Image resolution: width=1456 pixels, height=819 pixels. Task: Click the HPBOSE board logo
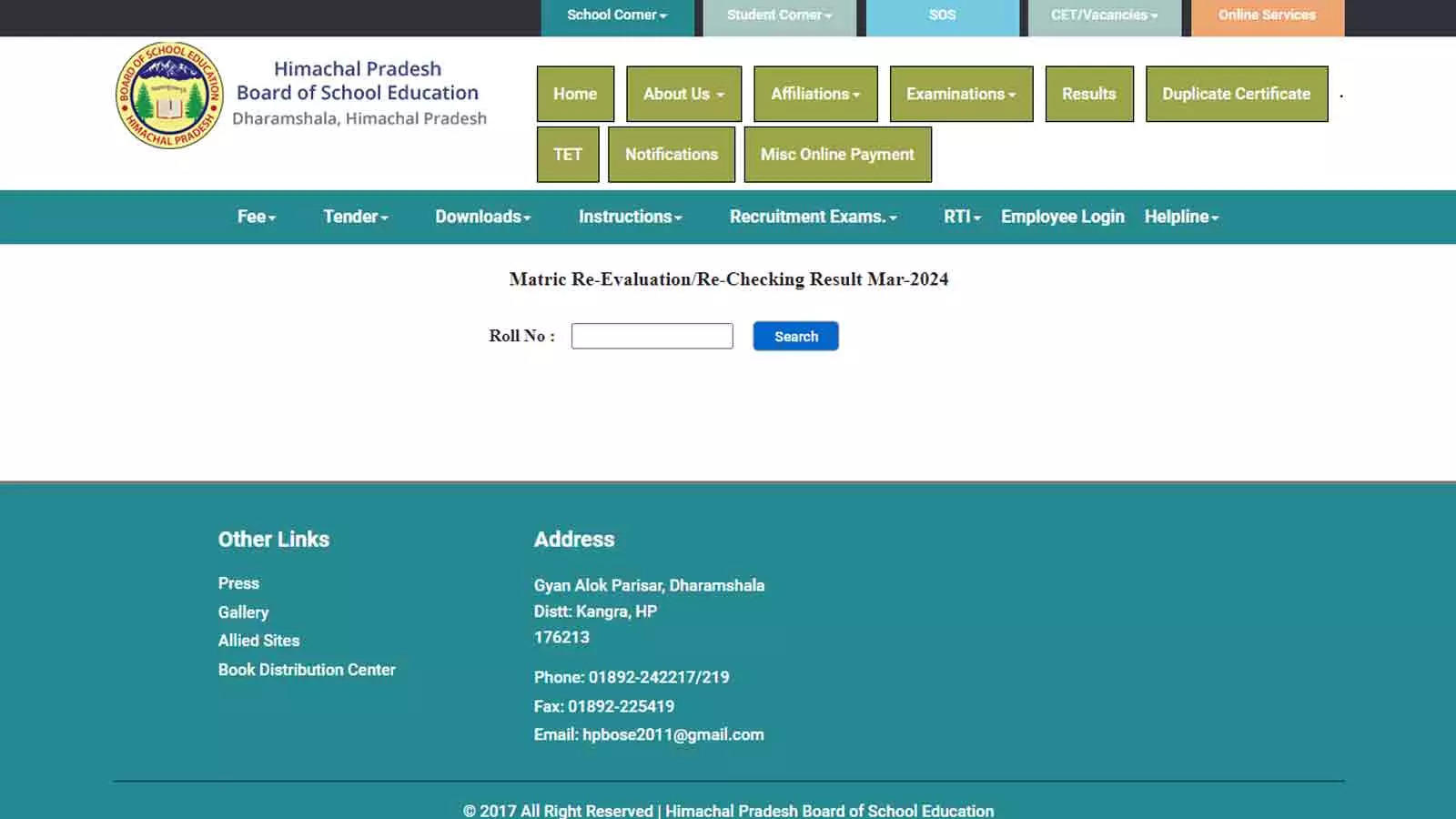[x=169, y=96]
